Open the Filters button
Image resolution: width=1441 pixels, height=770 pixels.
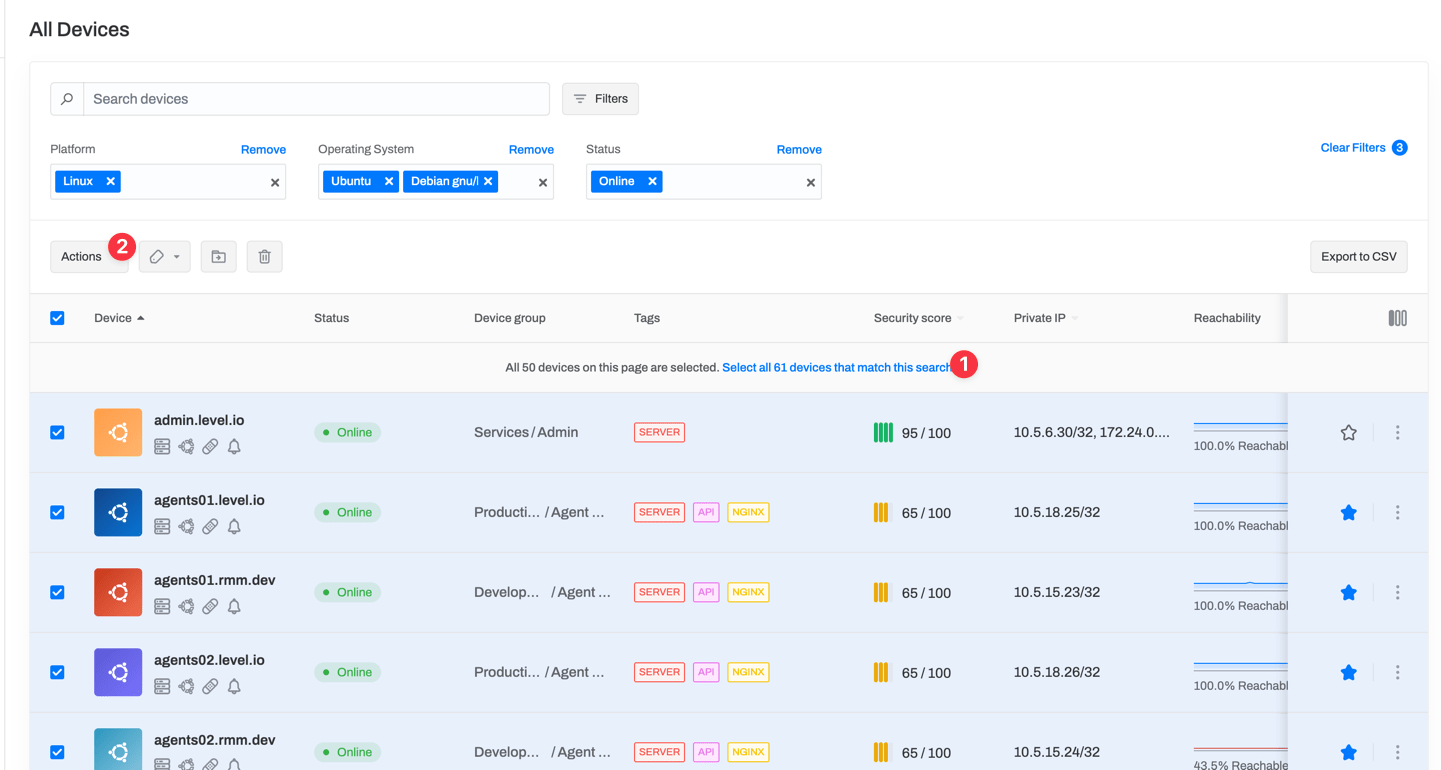pos(600,99)
